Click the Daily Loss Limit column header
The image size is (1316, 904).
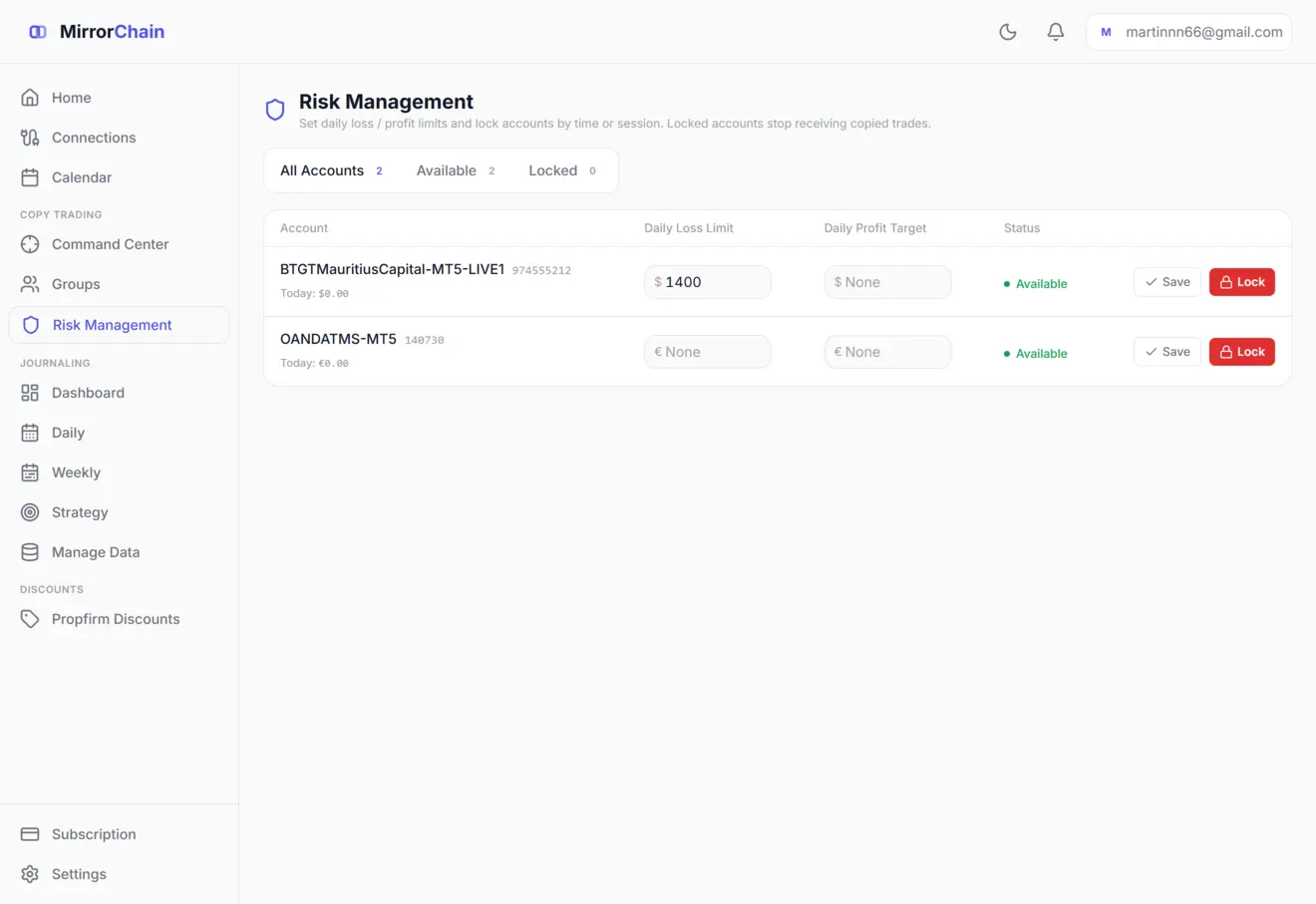pos(689,228)
